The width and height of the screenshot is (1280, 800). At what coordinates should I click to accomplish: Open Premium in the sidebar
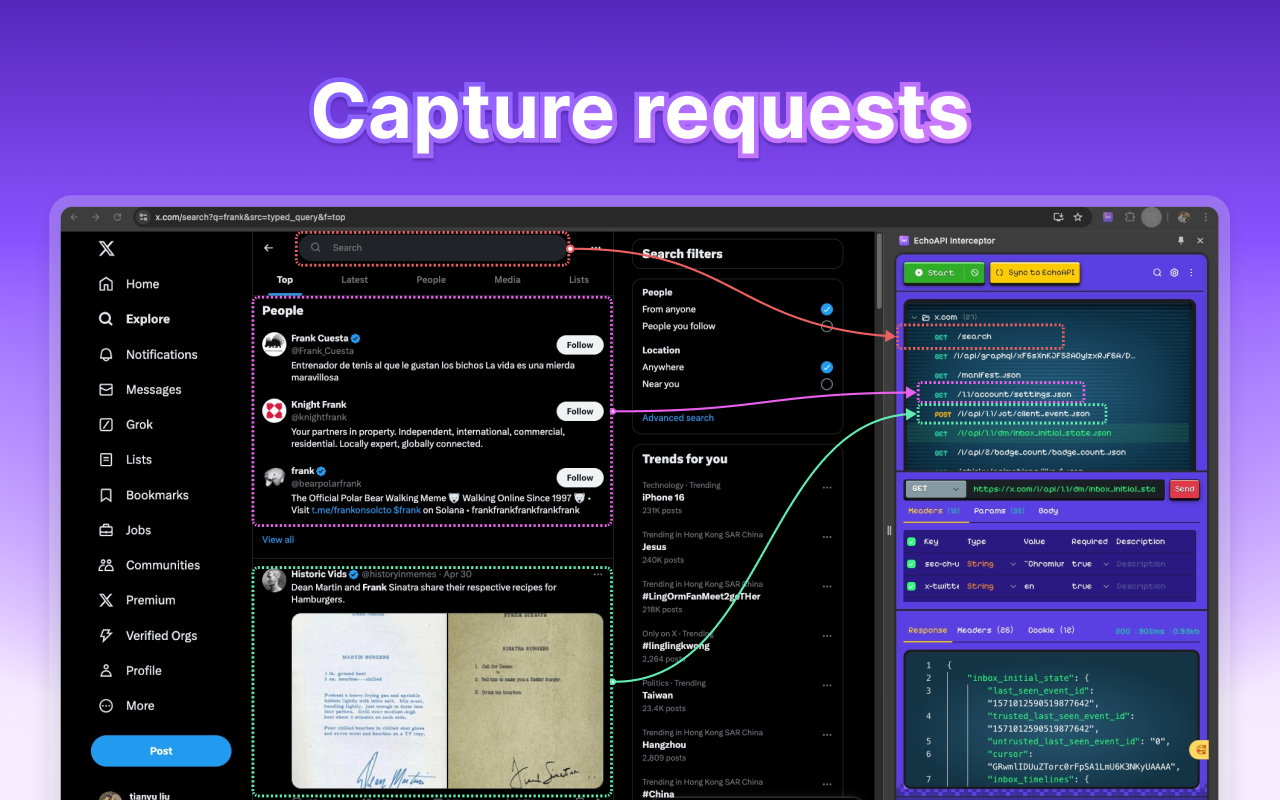pyautogui.click(x=137, y=600)
